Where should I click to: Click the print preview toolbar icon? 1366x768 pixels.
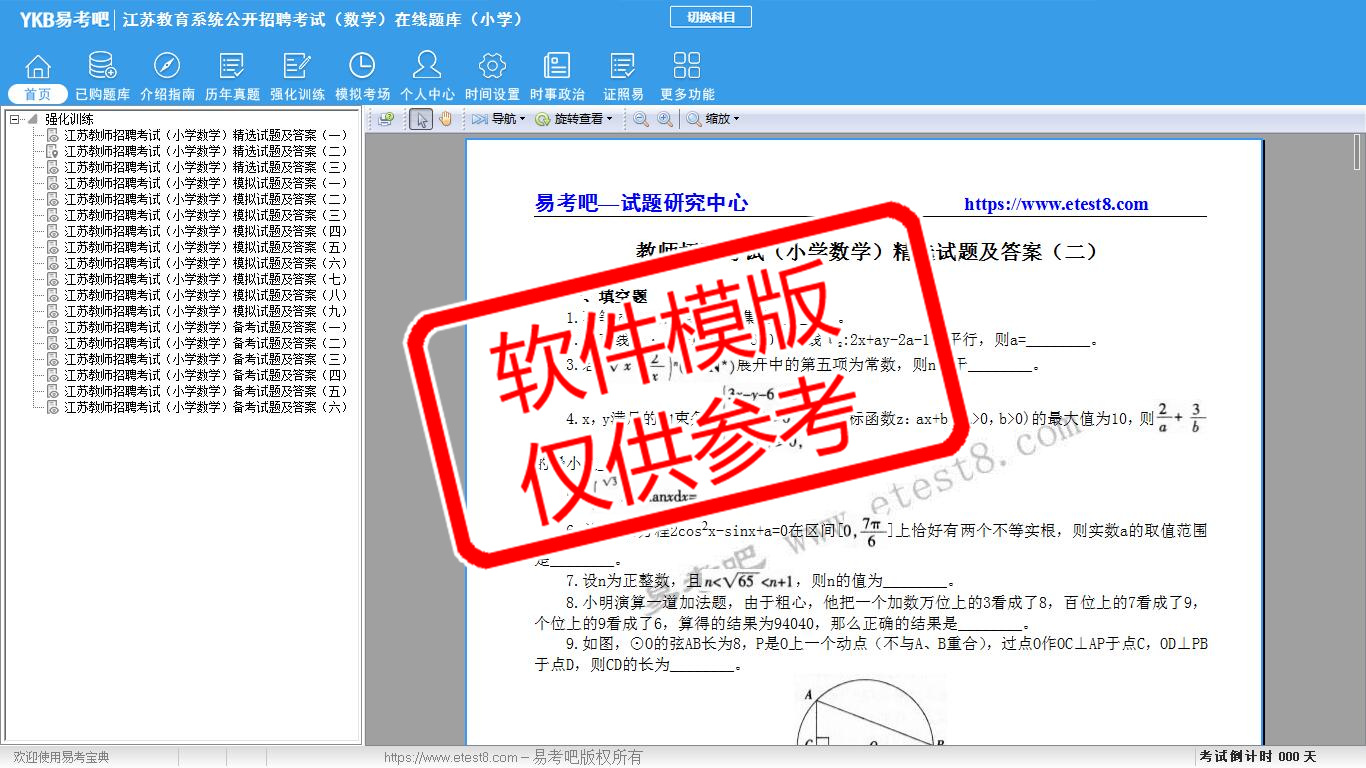(x=386, y=119)
